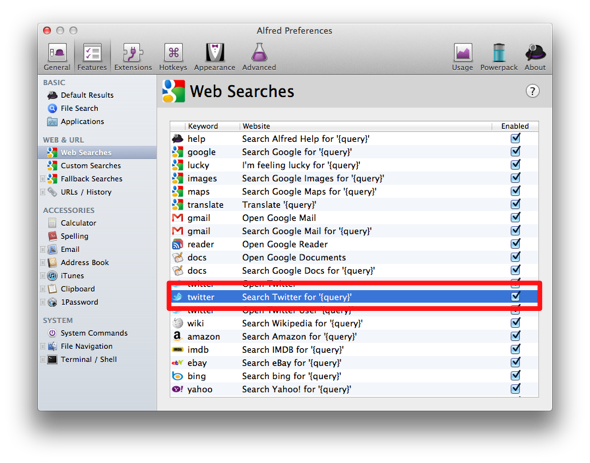Toggle the Open Google Mail checkbox
Viewport: 590px width, 463px height.
515,218
